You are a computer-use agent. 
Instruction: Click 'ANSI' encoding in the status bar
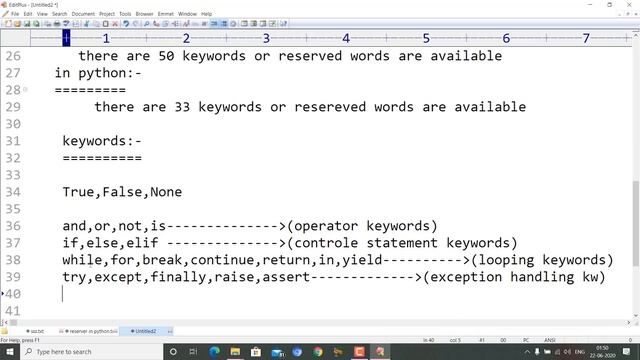549,340
